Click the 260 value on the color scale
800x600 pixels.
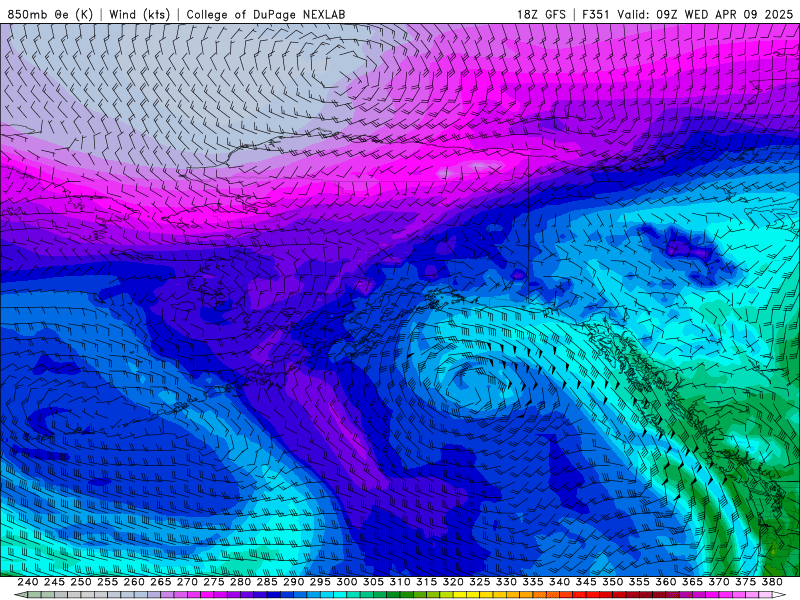tap(134, 582)
